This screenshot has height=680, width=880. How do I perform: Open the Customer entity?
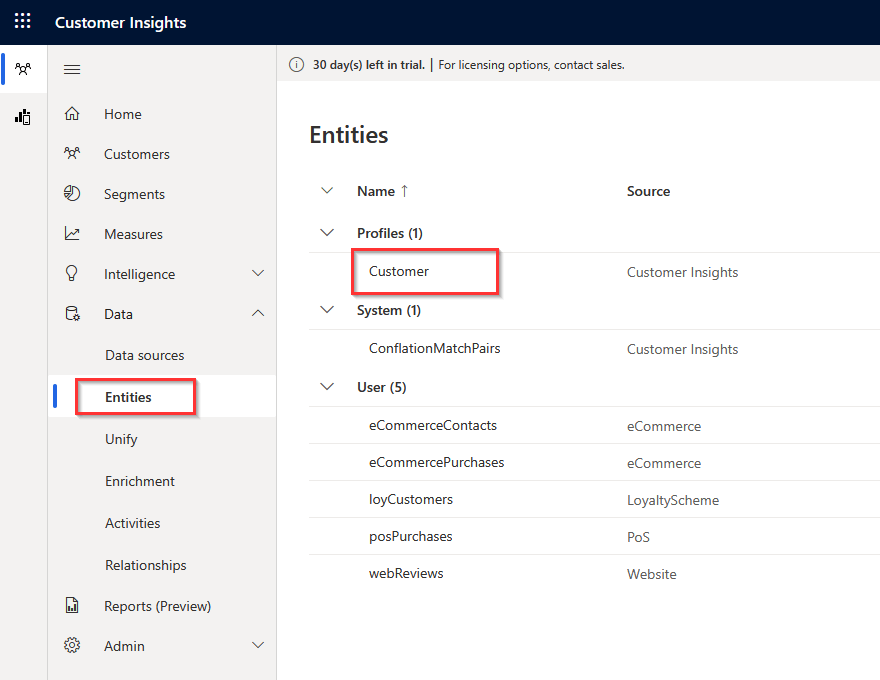(399, 271)
